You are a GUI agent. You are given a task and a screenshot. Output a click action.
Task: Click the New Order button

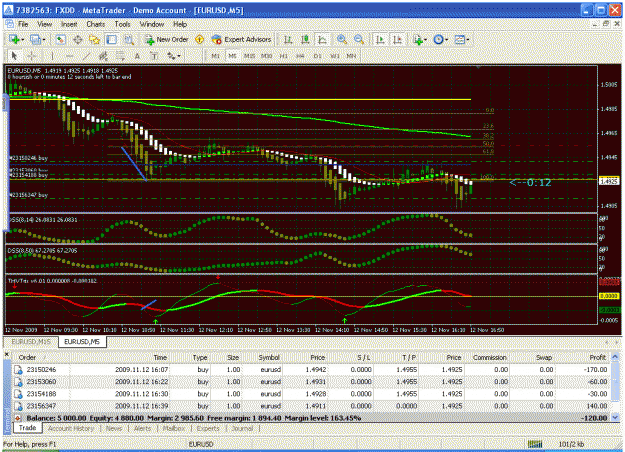[167, 39]
